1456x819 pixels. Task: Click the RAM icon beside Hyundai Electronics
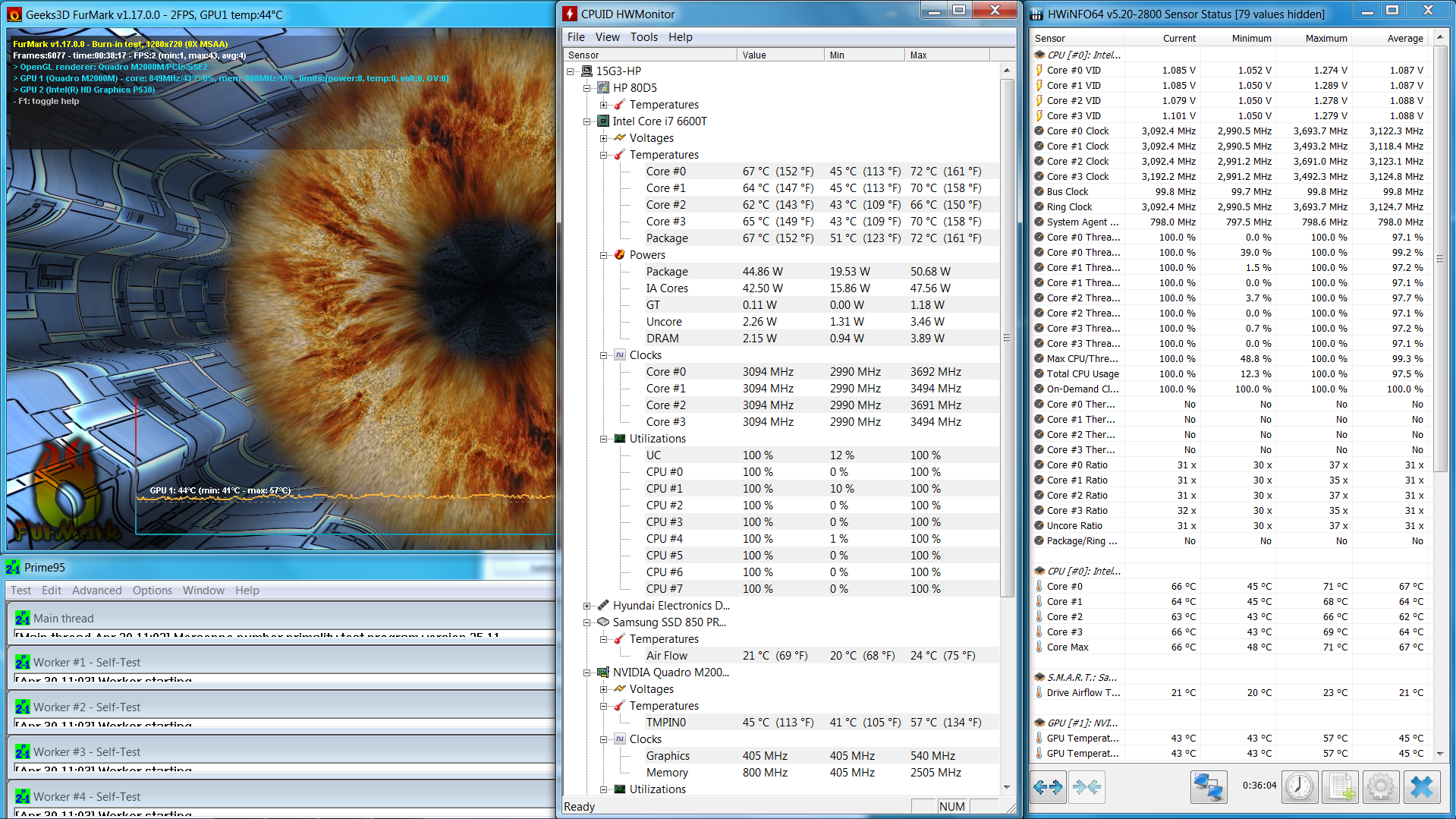click(x=603, y=605)
